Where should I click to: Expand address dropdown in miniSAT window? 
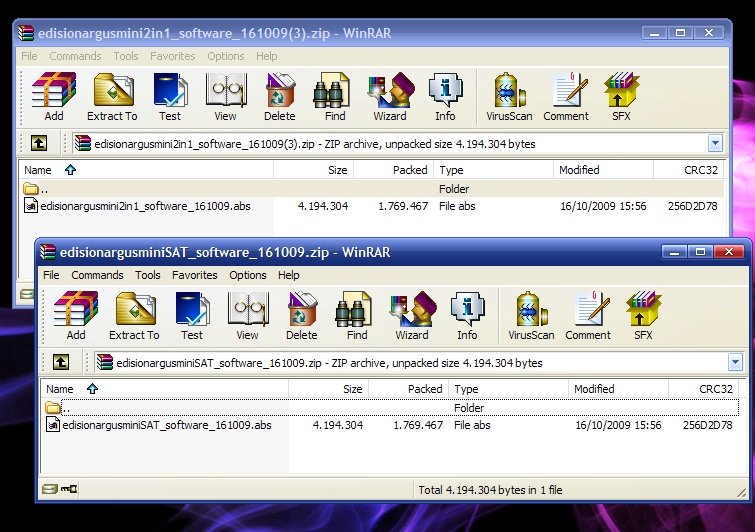pyautogui.click(x=735, y=362)
